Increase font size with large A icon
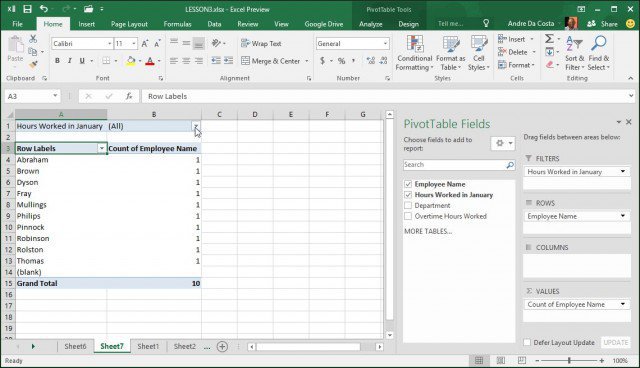Viewport: 640px width, 368px height. coord(144,43)
